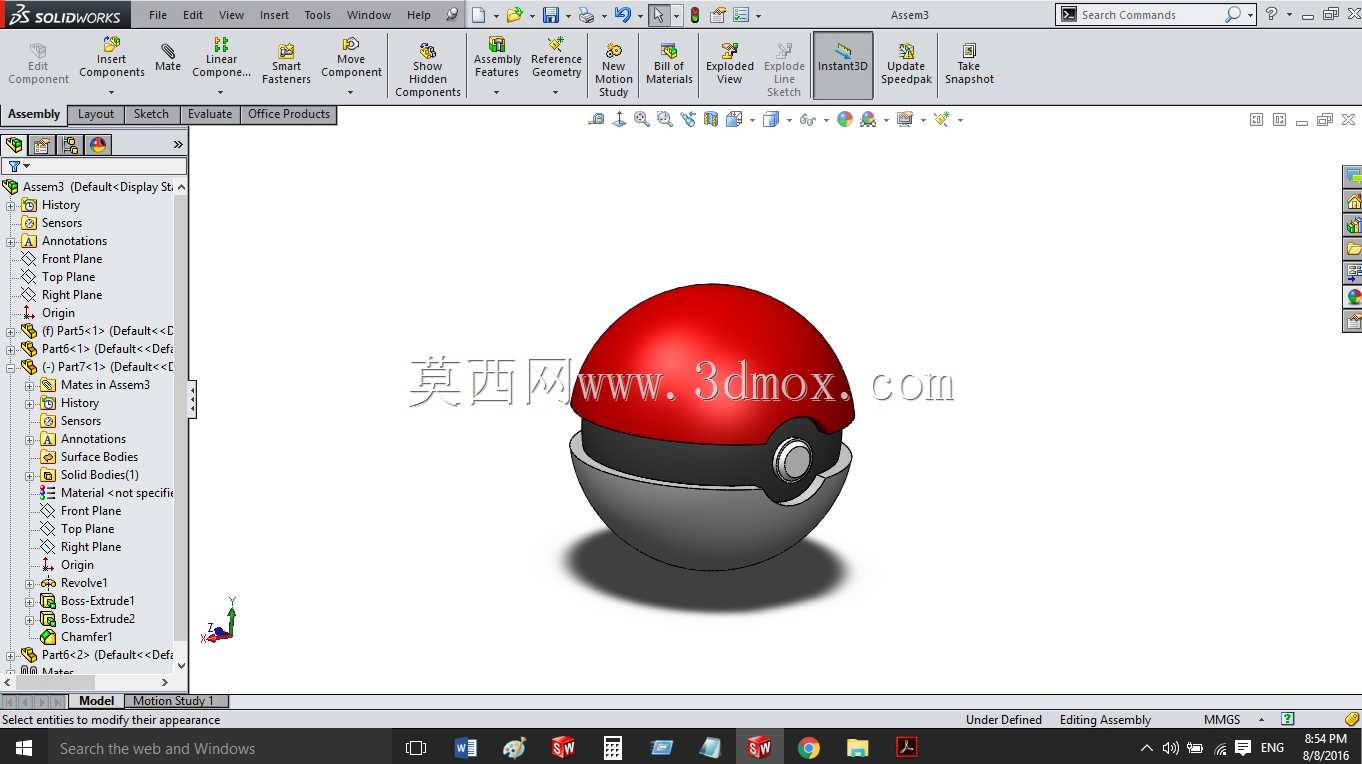Select the Mate tool

click(x=168, y=58)
